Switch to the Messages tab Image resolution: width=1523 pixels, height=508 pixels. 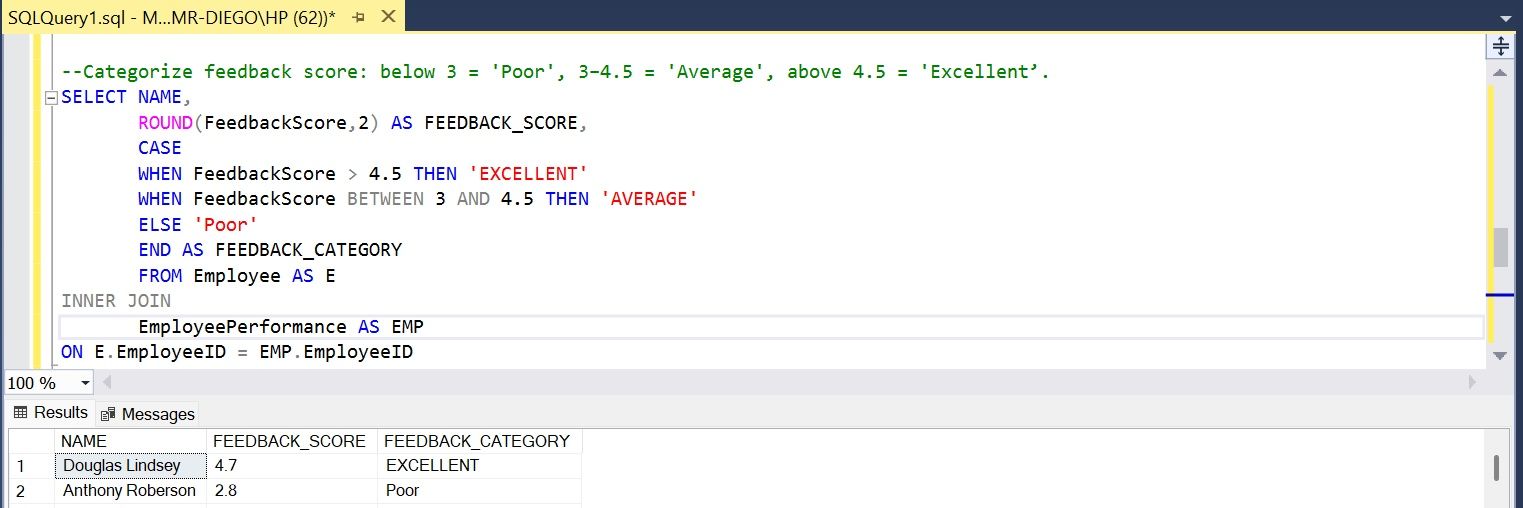click(x=147, y=414)
